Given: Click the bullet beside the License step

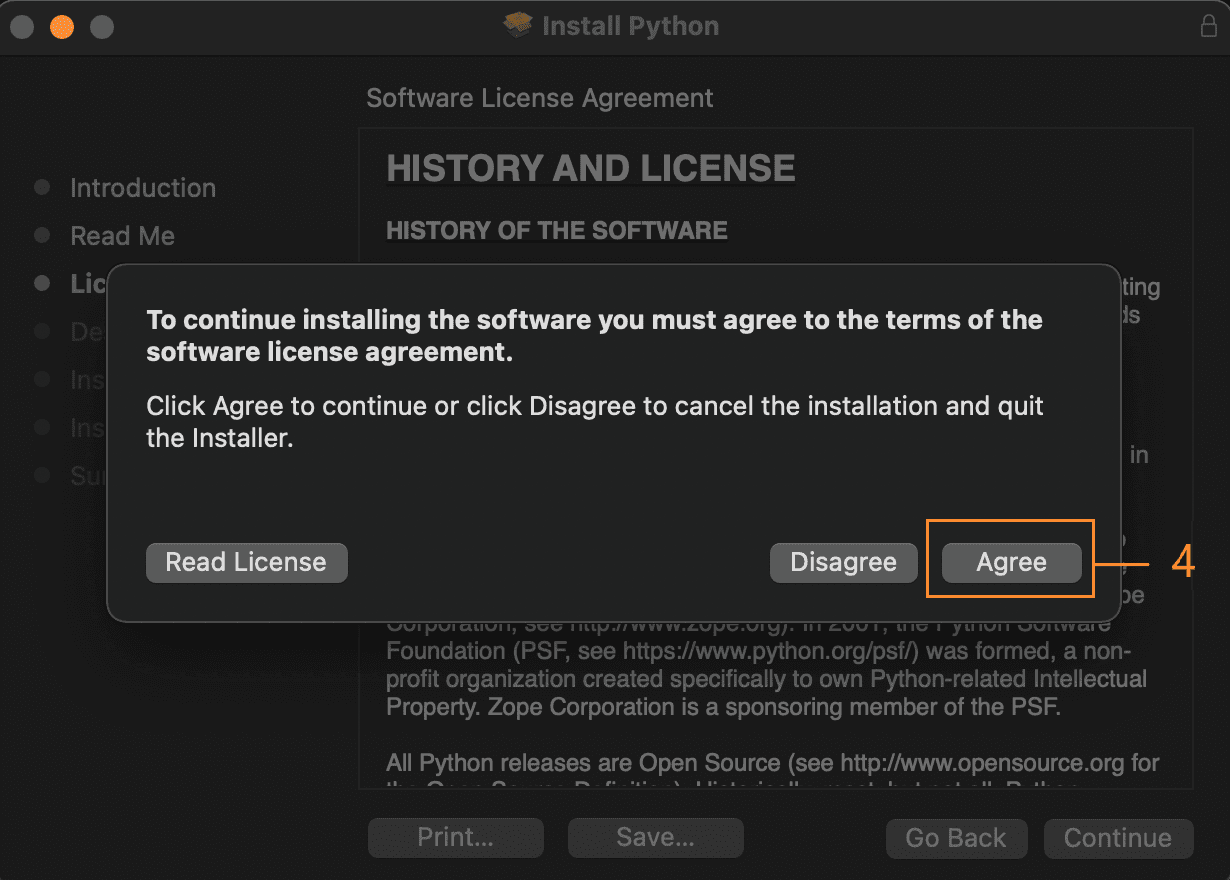Looking at the screenshot, I should click(x=42, y=284).
